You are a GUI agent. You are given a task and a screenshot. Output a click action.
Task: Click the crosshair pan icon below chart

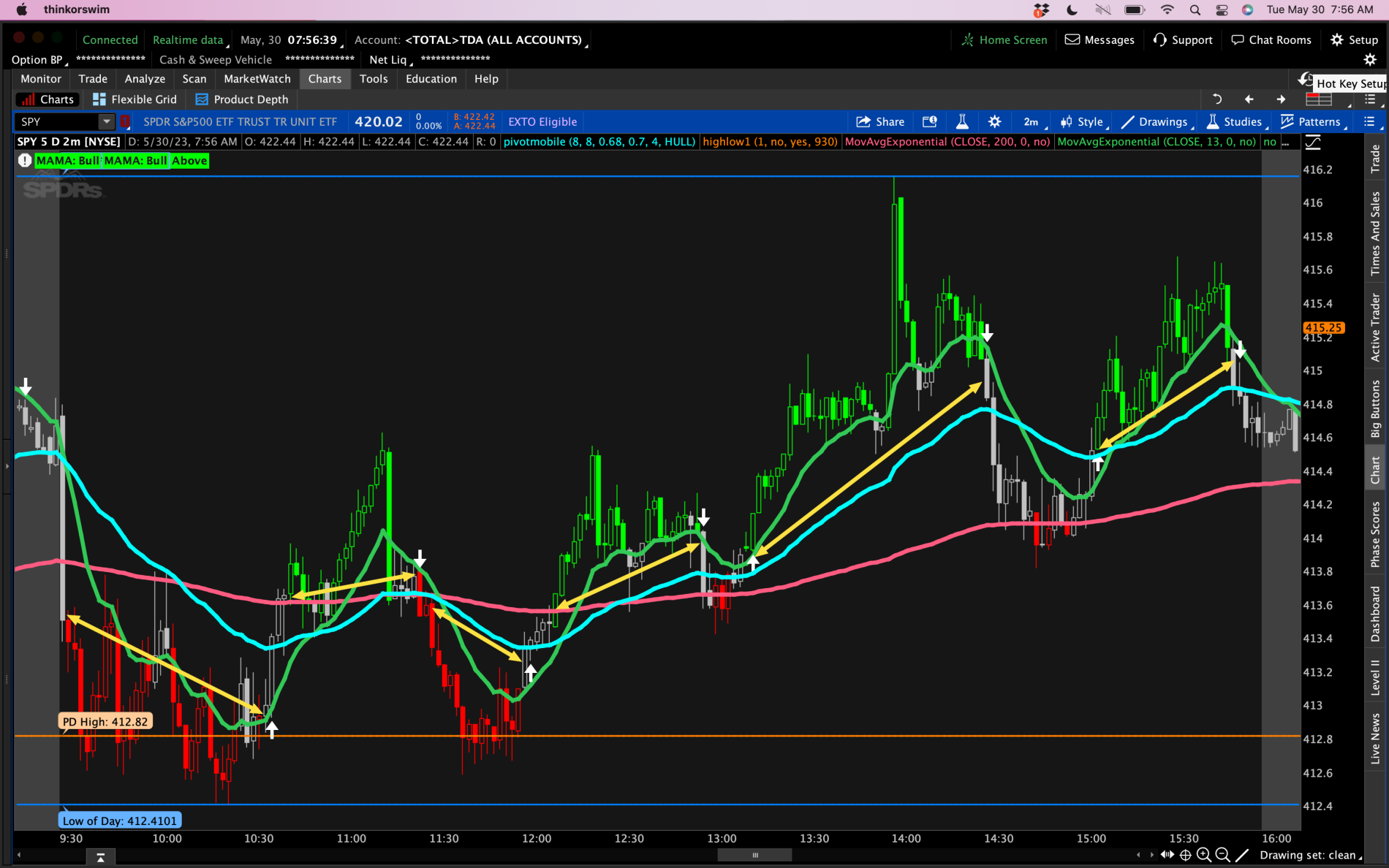(1186, 855)
